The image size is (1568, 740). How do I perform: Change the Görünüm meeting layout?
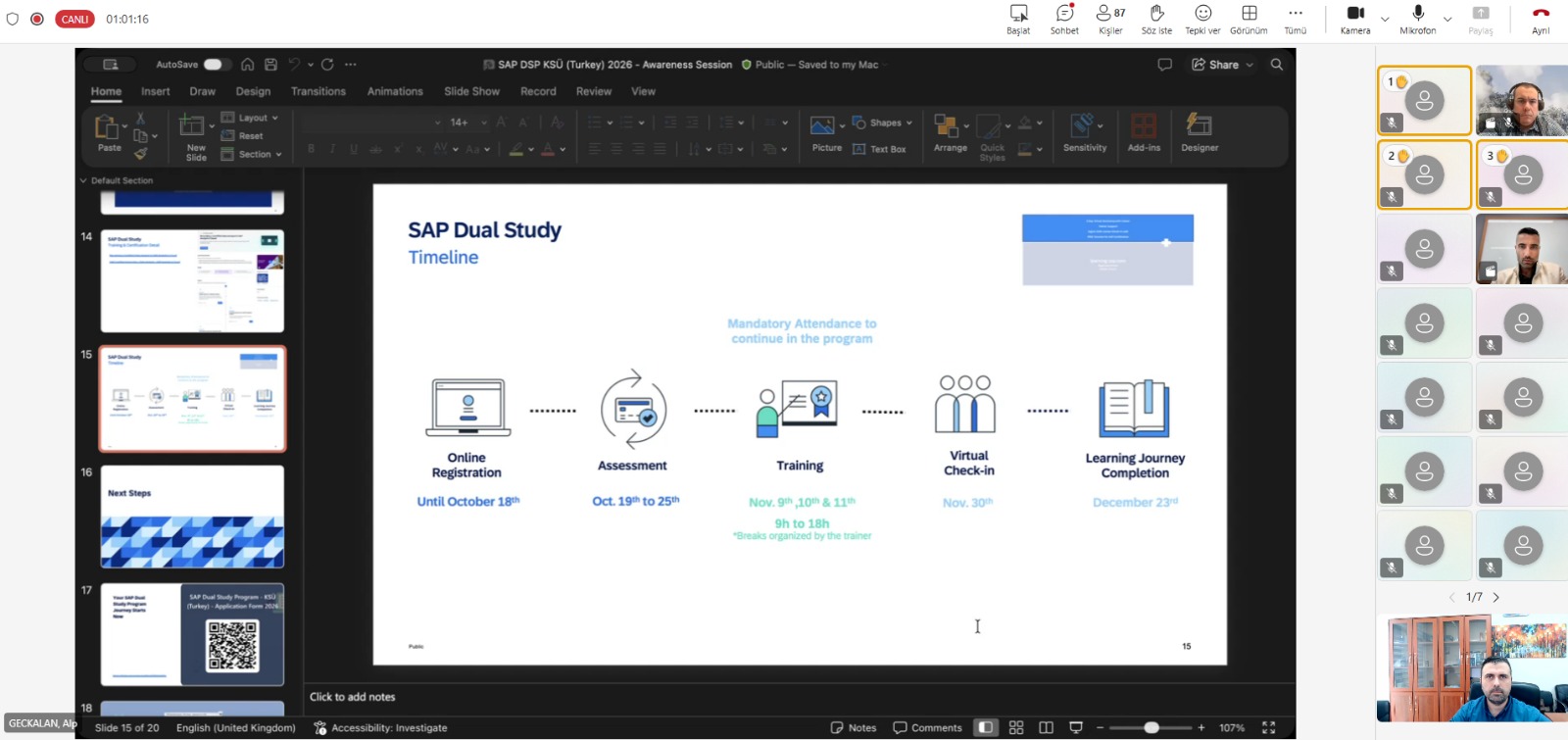1249,19
